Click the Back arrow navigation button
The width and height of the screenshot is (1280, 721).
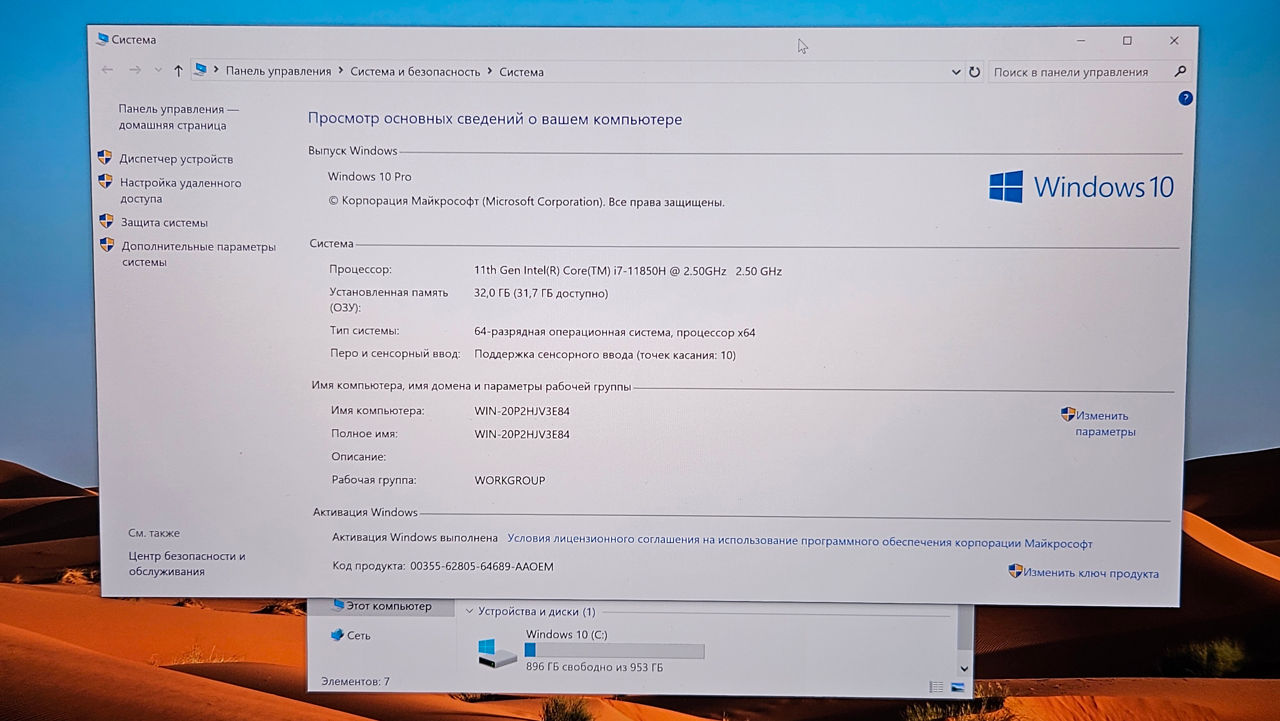click(x=108, y=70)
